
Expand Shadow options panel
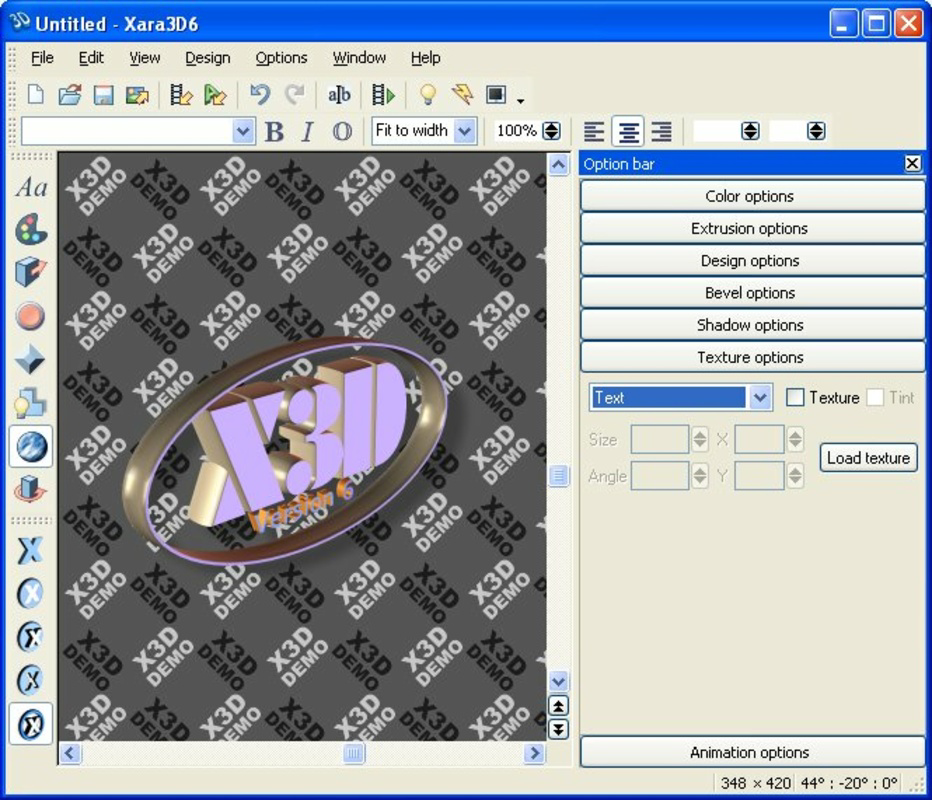[752, 325]
